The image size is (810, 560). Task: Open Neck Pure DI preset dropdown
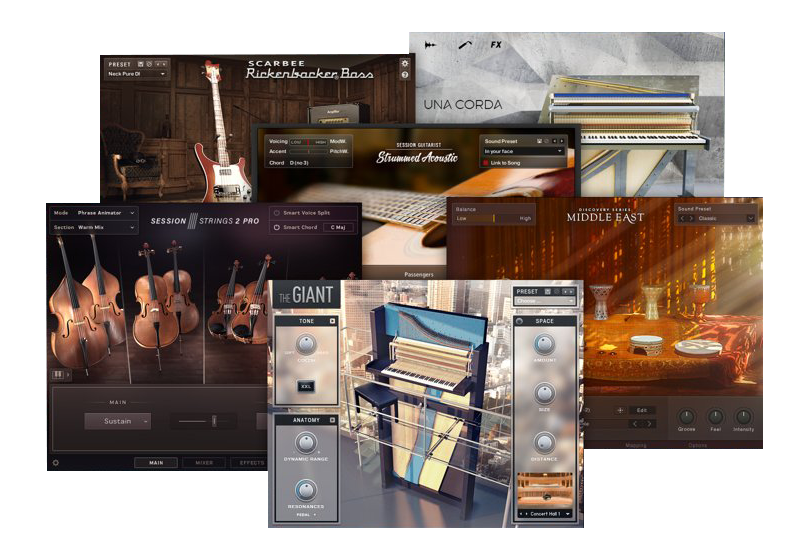pos(136,74)
